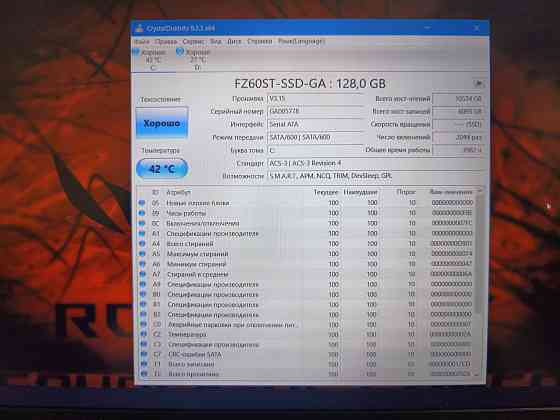Click the Число включений value field
The image size is (560, 420).
click(458, 138)
